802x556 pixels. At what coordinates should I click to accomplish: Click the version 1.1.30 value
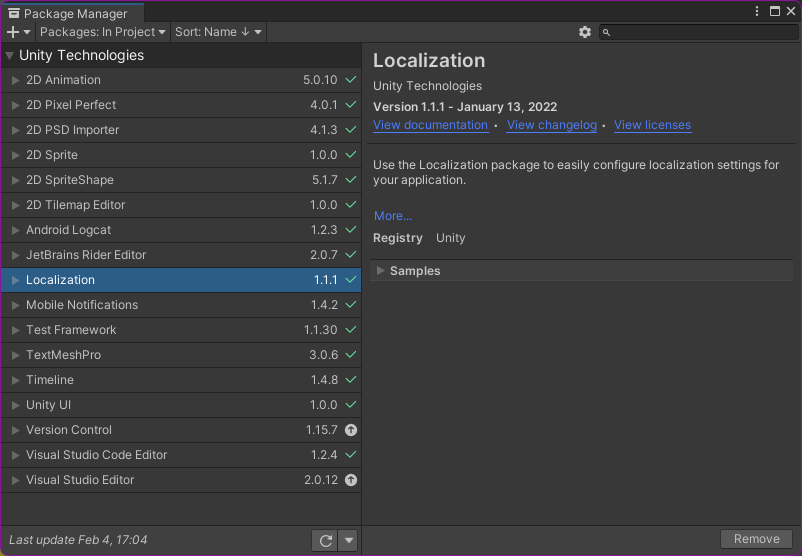click(321, 330)
